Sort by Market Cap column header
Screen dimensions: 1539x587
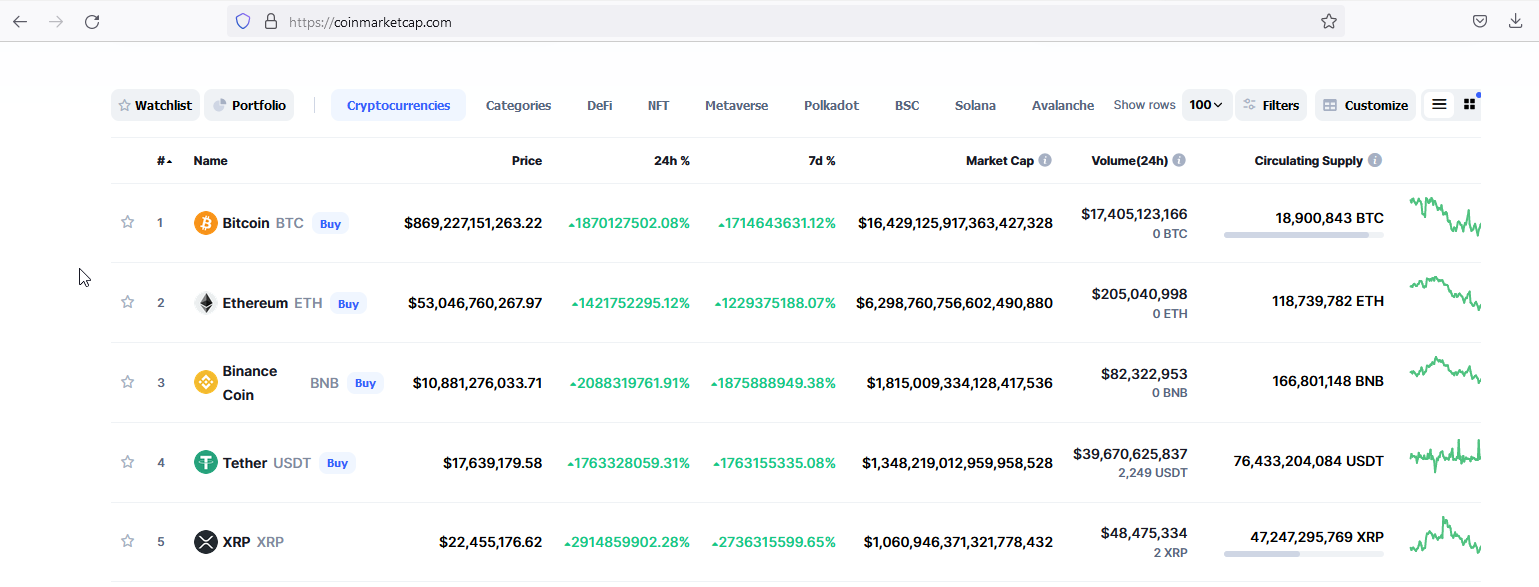[1000, 161]
